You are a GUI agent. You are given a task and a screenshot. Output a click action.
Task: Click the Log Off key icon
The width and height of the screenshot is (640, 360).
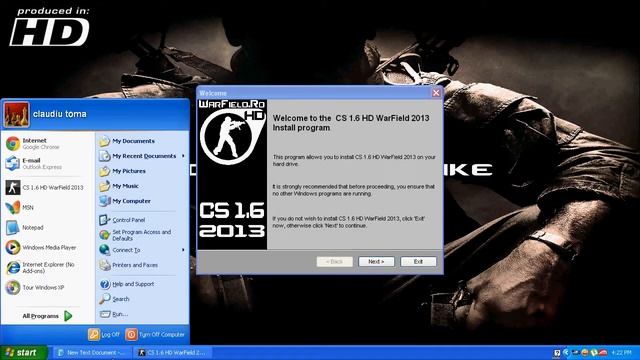pyautogui.click(x=94, y=334)
